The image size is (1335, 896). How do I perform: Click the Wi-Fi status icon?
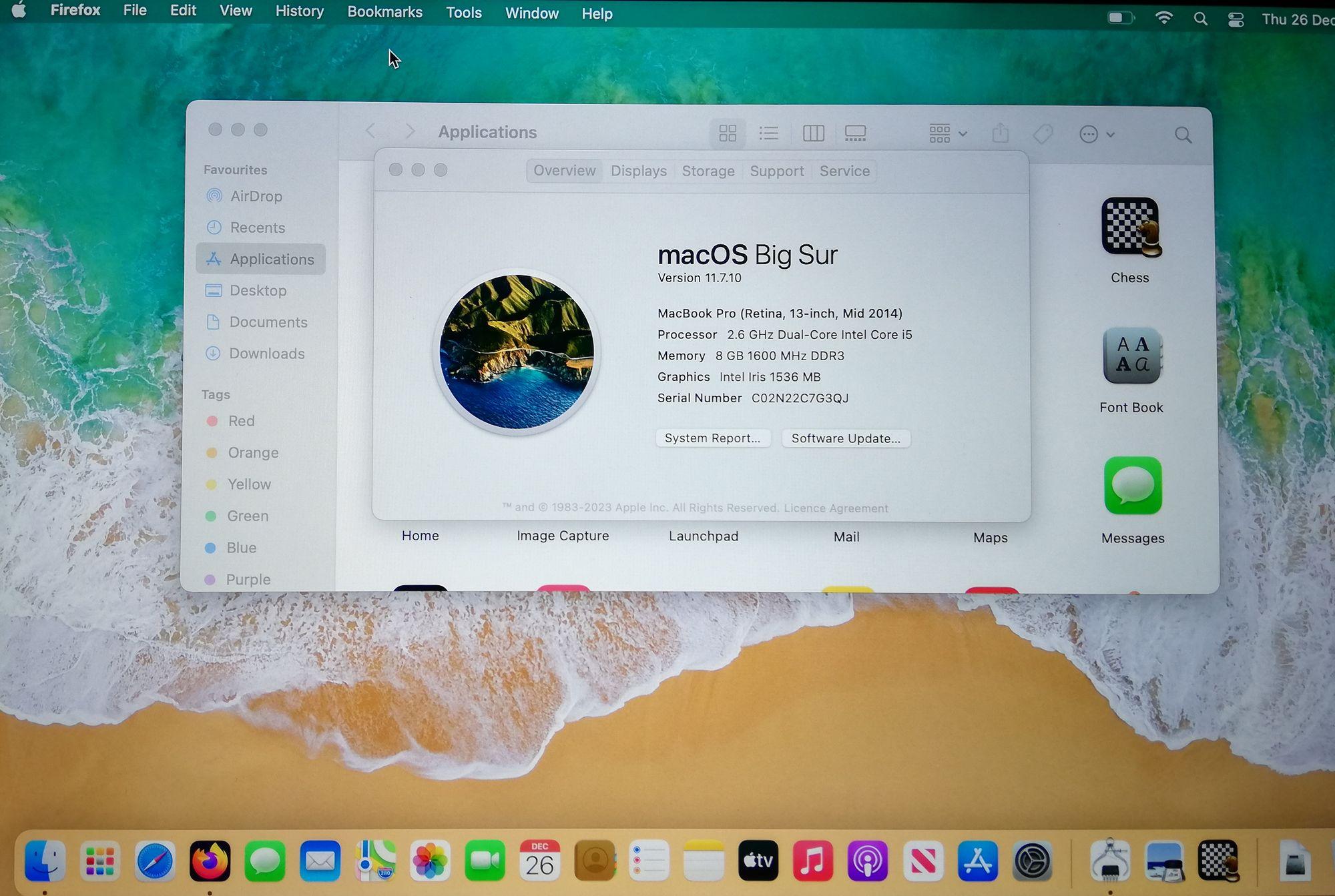point(1164,18)
